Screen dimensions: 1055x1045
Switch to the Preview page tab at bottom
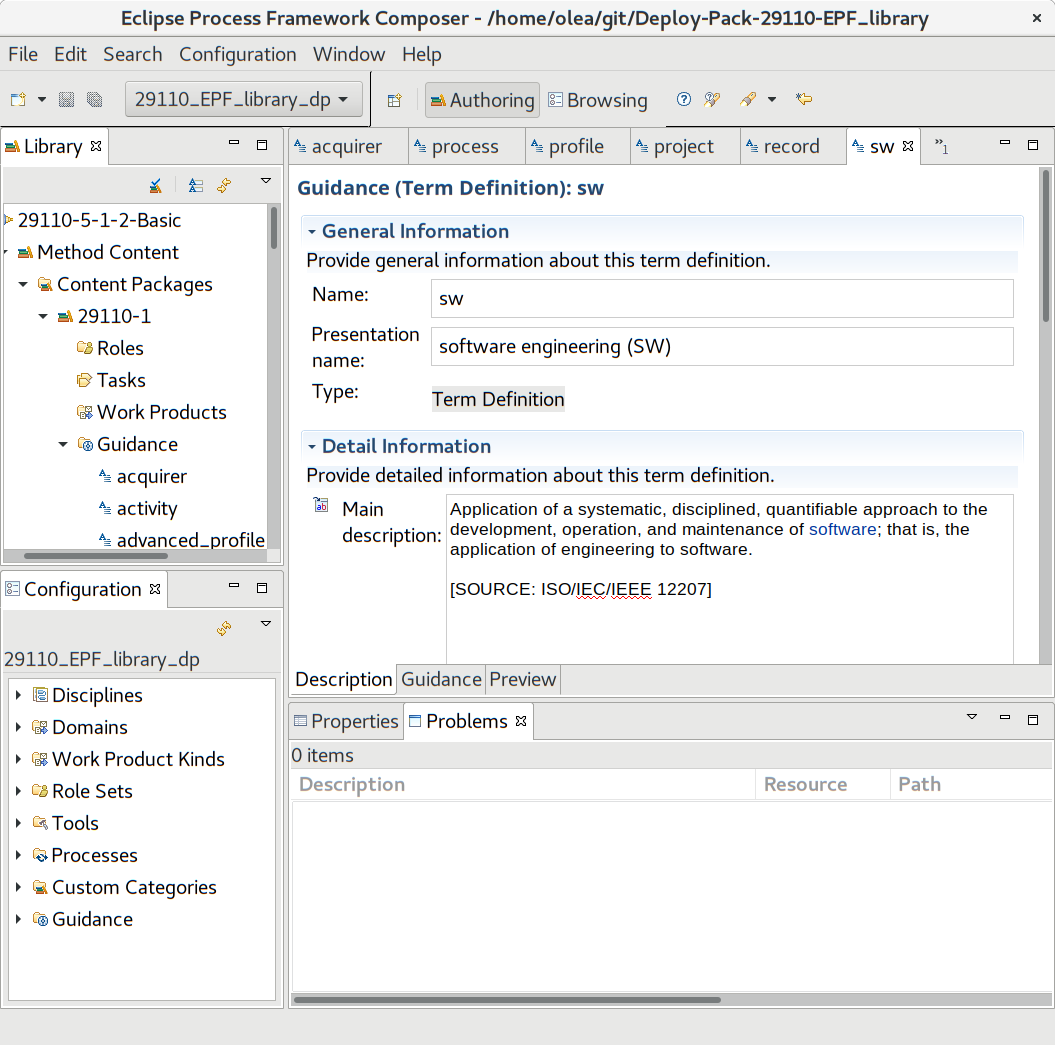[x=523, y=679]
